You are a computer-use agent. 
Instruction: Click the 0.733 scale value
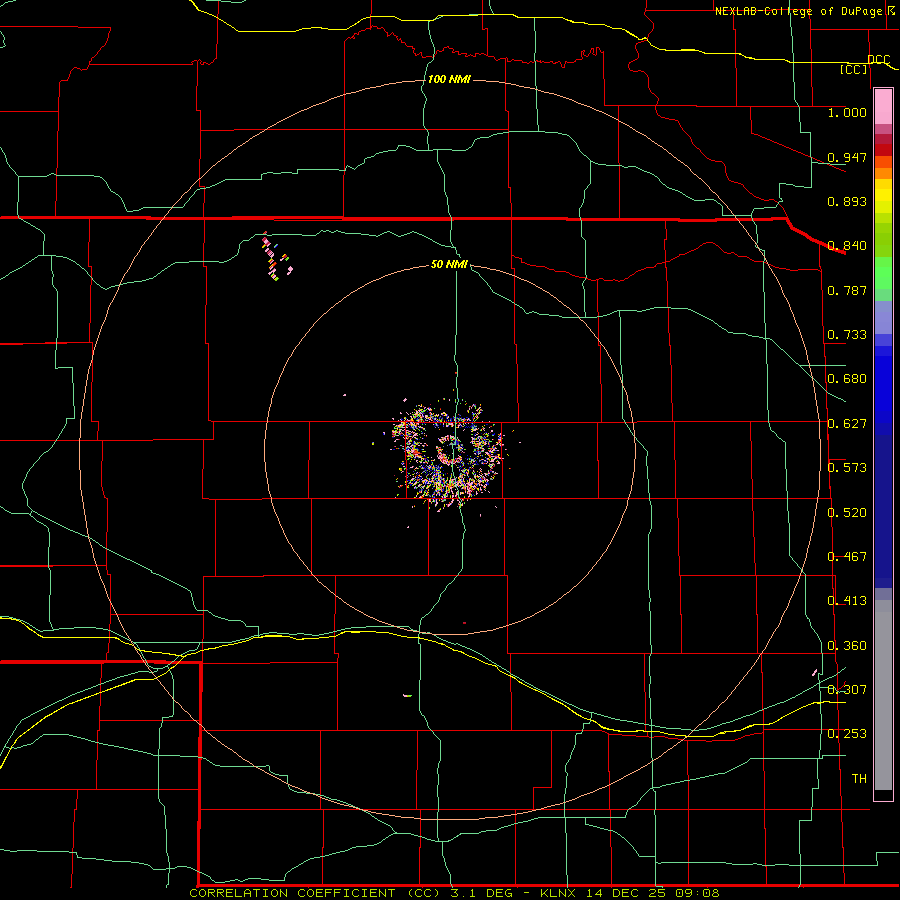tap(847, 335)
